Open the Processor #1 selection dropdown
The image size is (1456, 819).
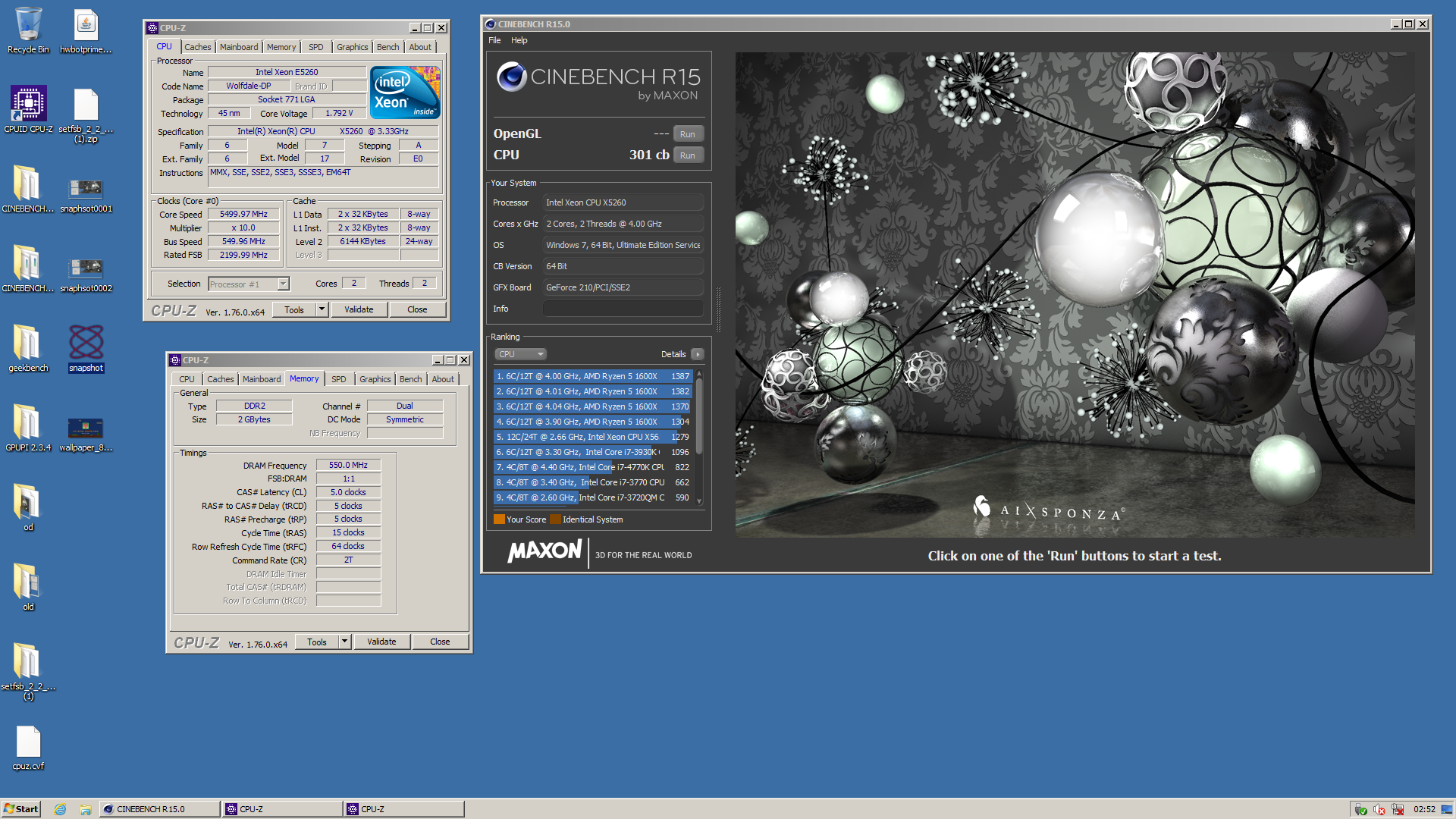(249, 284)
